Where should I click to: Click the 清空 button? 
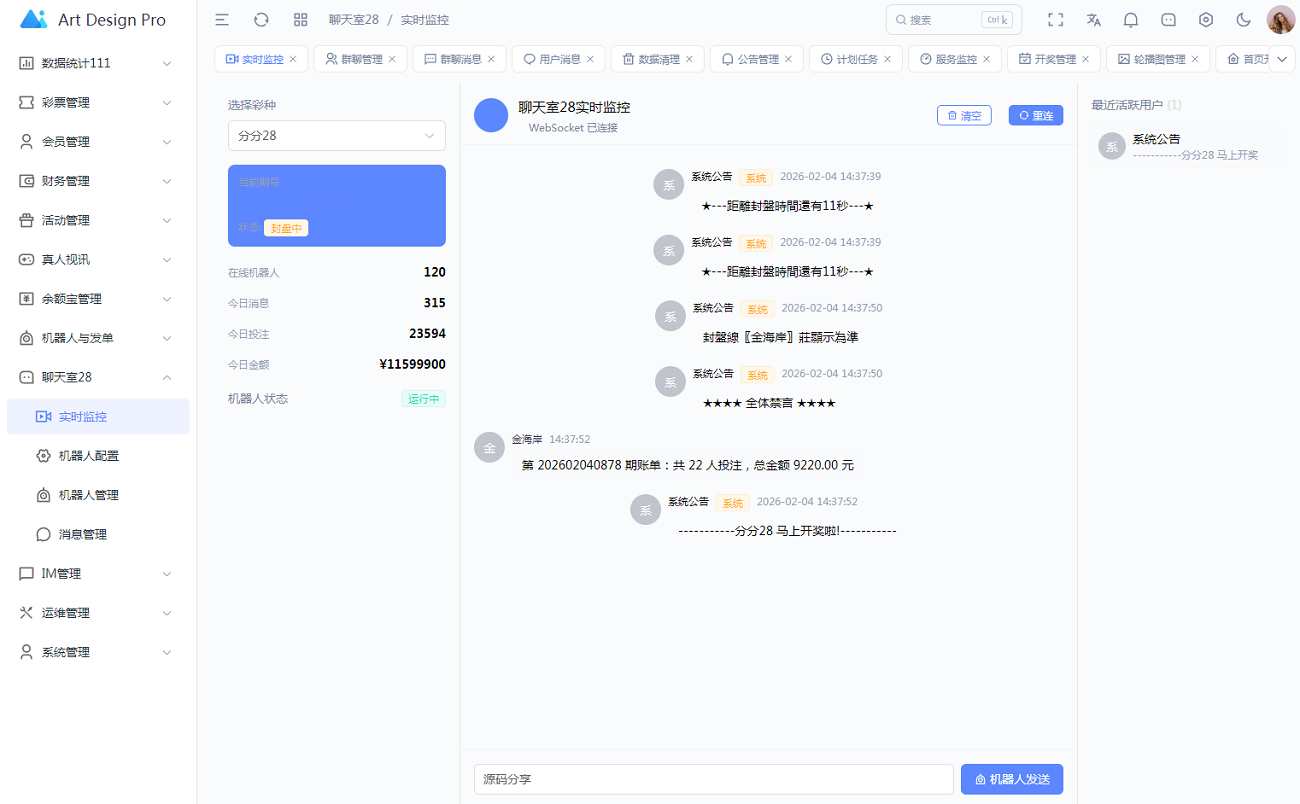pyautogui.click(x=964, y=116)
